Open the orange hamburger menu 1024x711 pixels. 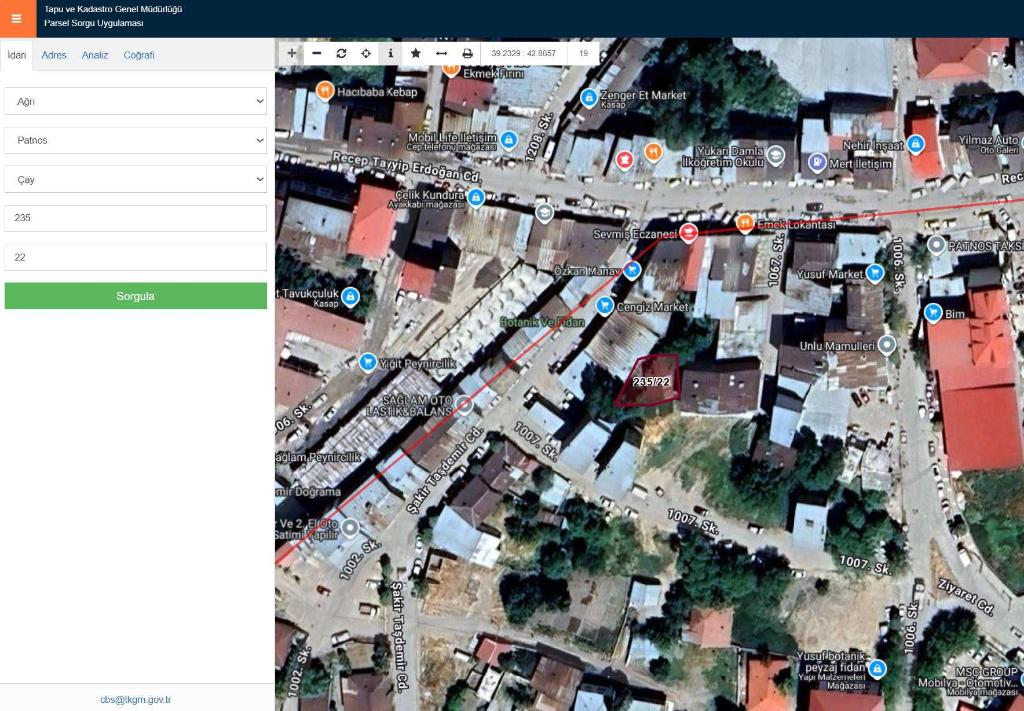[18, 18]
